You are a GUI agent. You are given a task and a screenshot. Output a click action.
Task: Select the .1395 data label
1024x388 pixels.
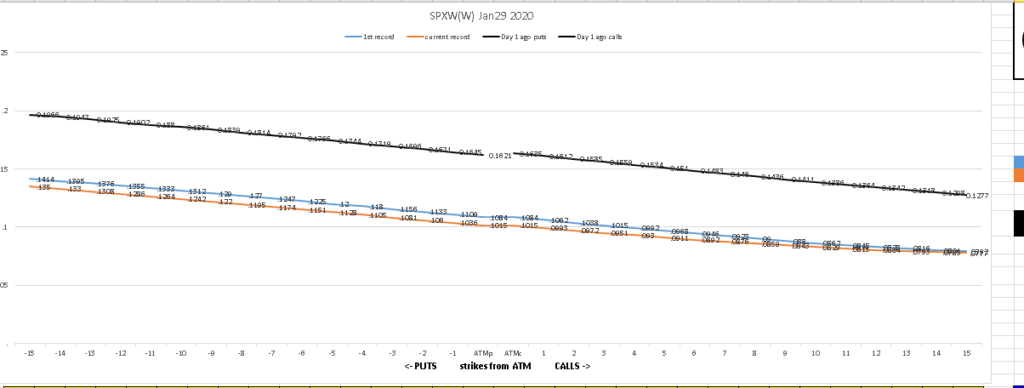coord(76,181)
